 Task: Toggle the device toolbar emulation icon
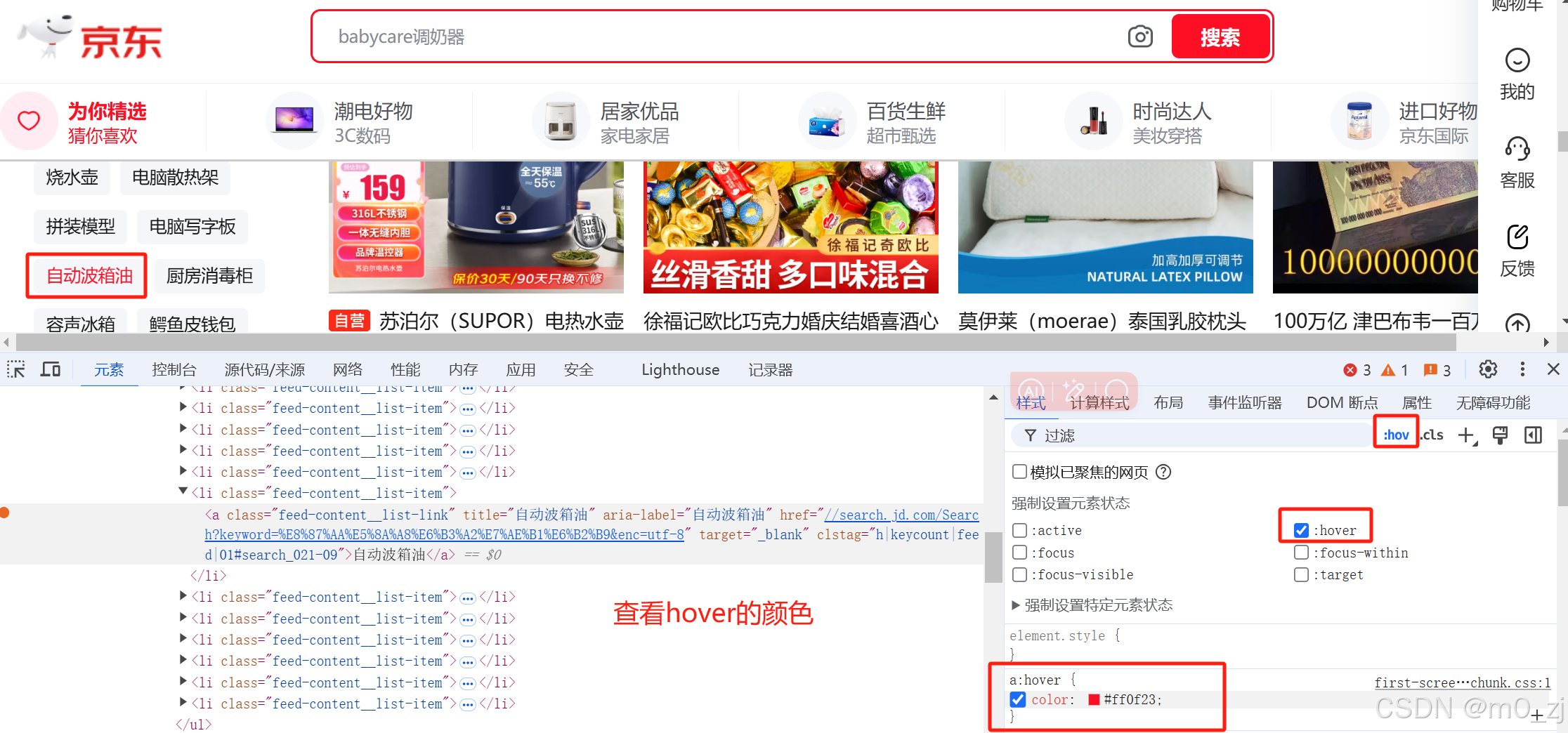(50, 369)
